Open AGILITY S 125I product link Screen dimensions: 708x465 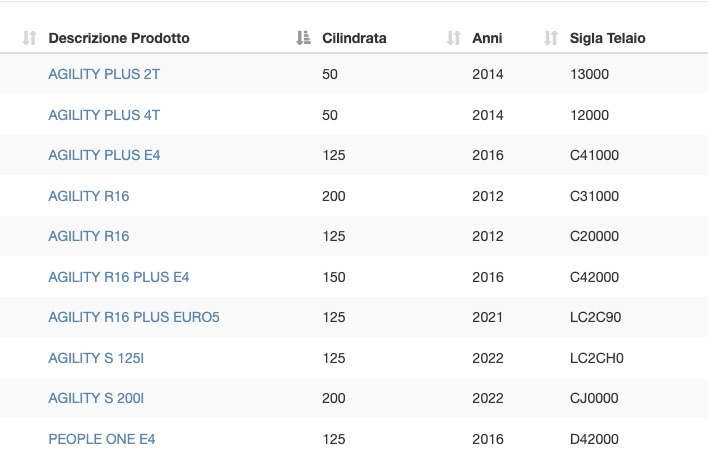tap(96, 358)
